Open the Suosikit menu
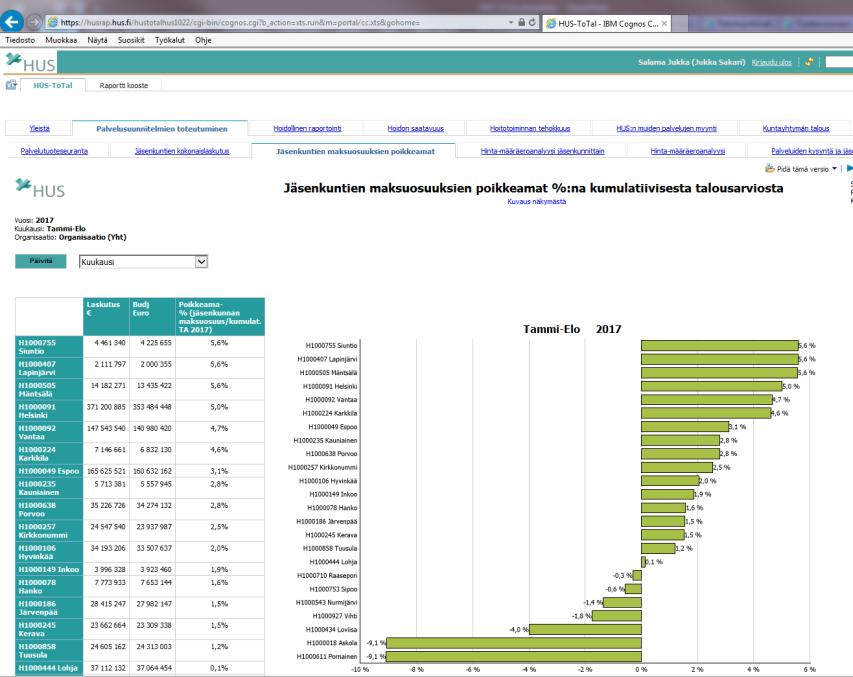The image size is (853, 677). pyautogui.click(x=131, y=40)
